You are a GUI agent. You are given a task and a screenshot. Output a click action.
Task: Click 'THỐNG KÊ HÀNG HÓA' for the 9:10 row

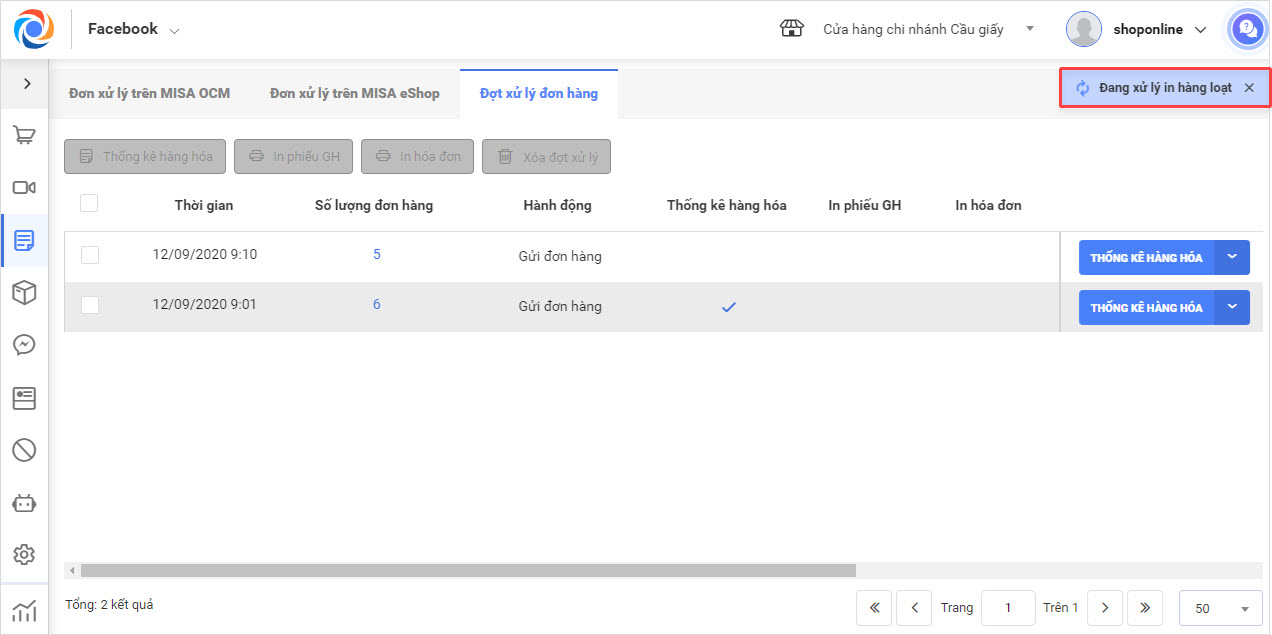coord(1147,257)
